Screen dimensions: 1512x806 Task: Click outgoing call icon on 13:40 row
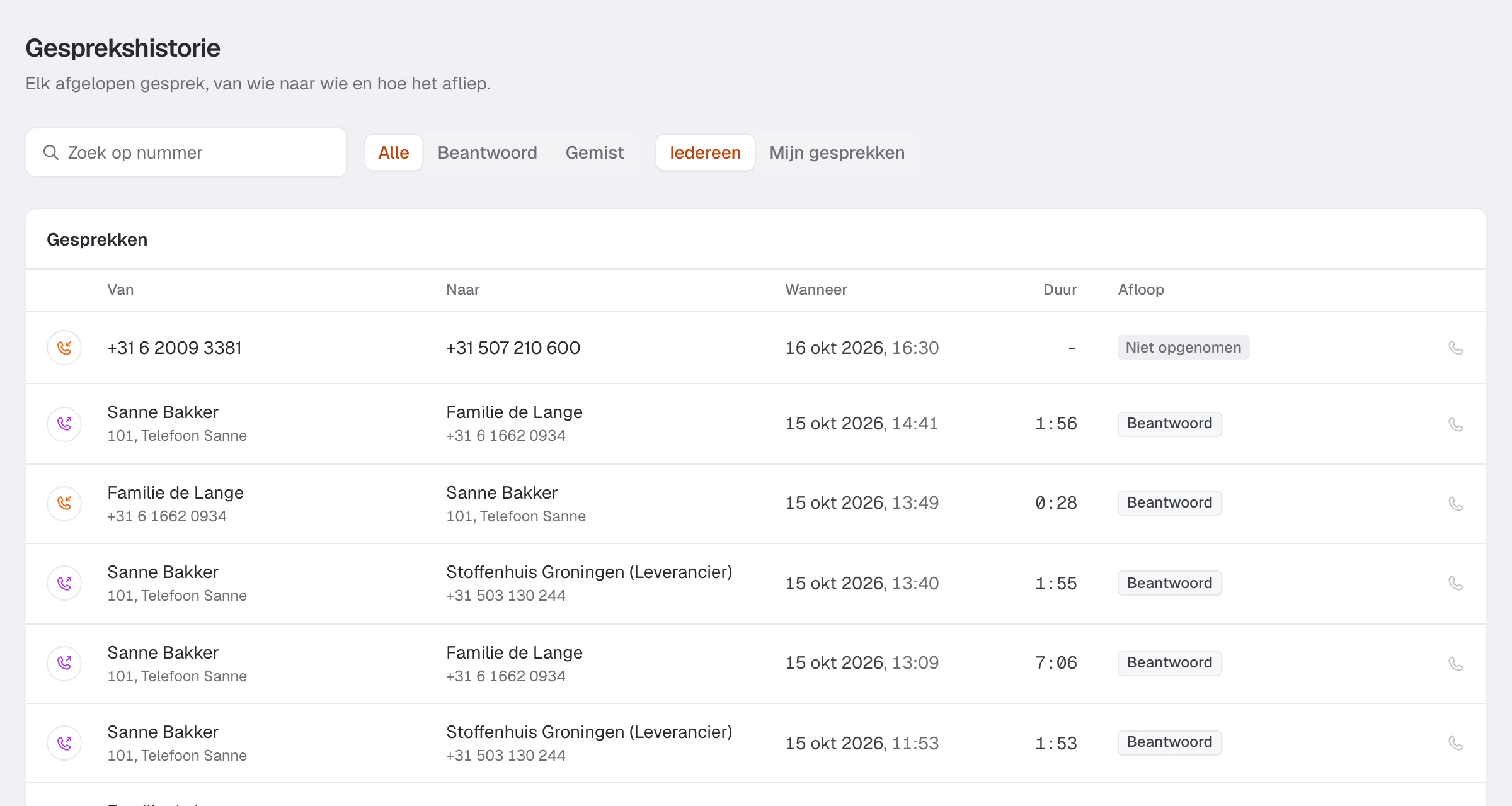coord(64,584)
